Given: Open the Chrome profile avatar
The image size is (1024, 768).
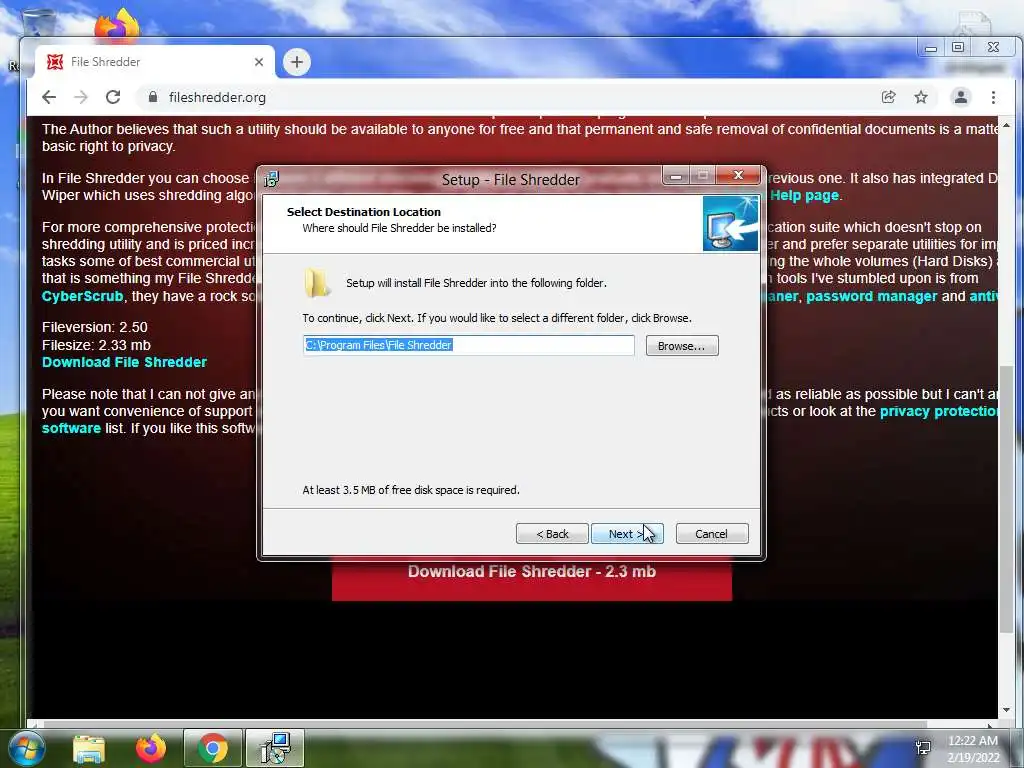Looking at the screenshot, I should click(961, 97).
